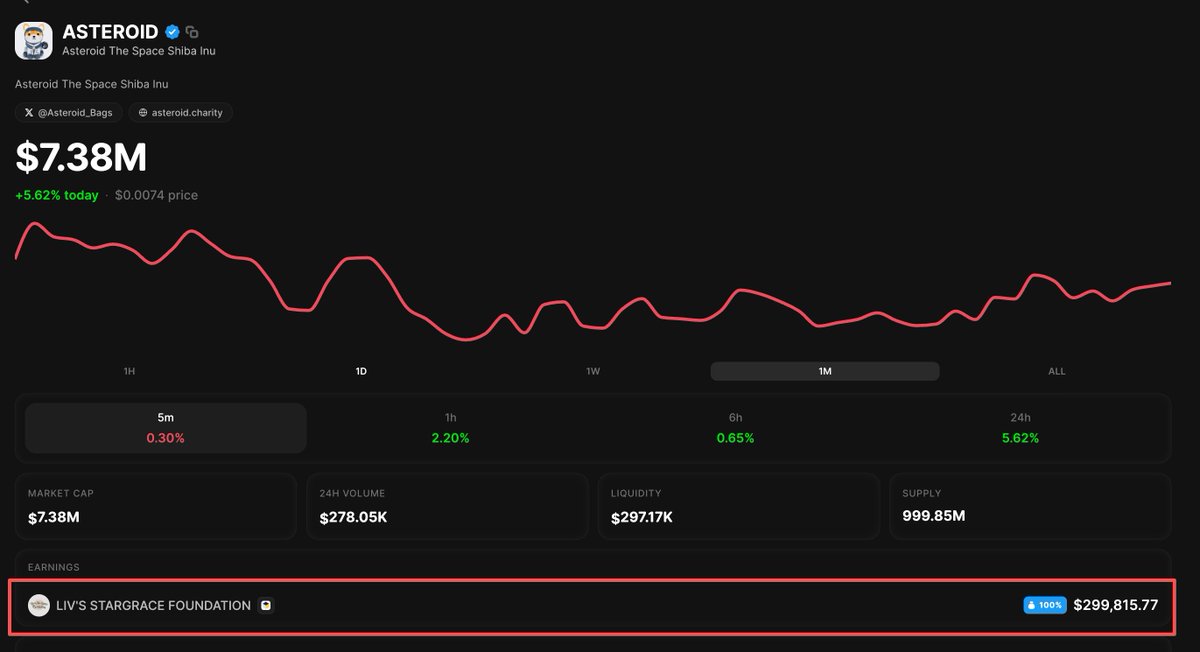
Task: Select the 1h change period card
Action: tap(451, 428)
